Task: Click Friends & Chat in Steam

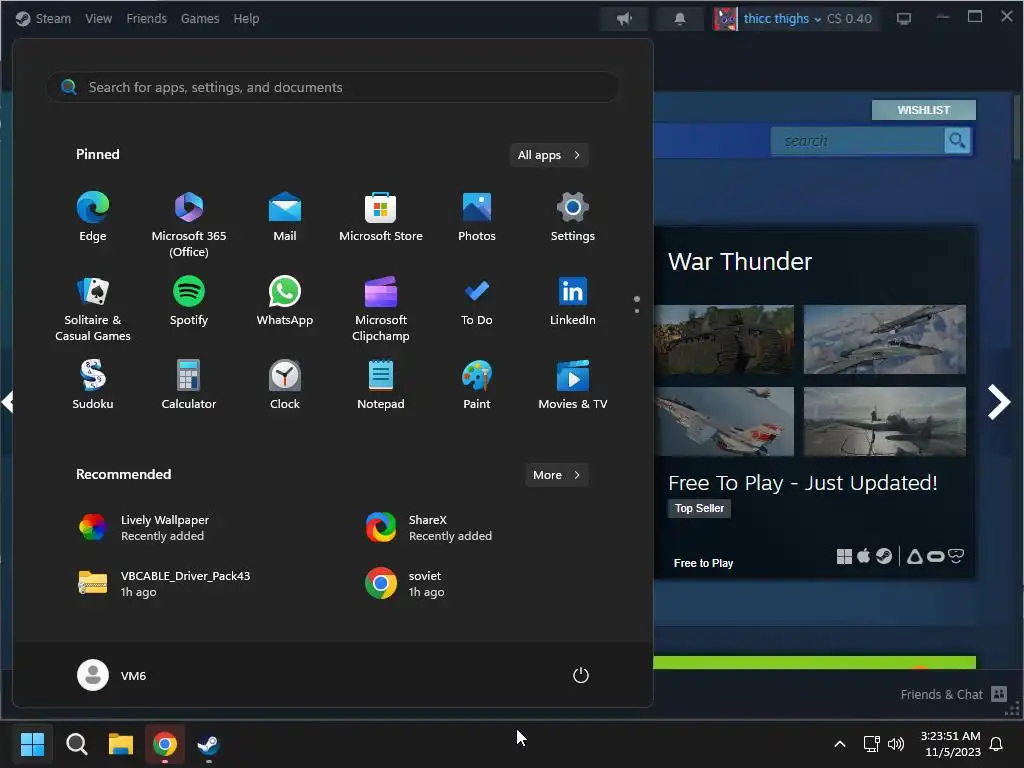Action: pos(941,695)
